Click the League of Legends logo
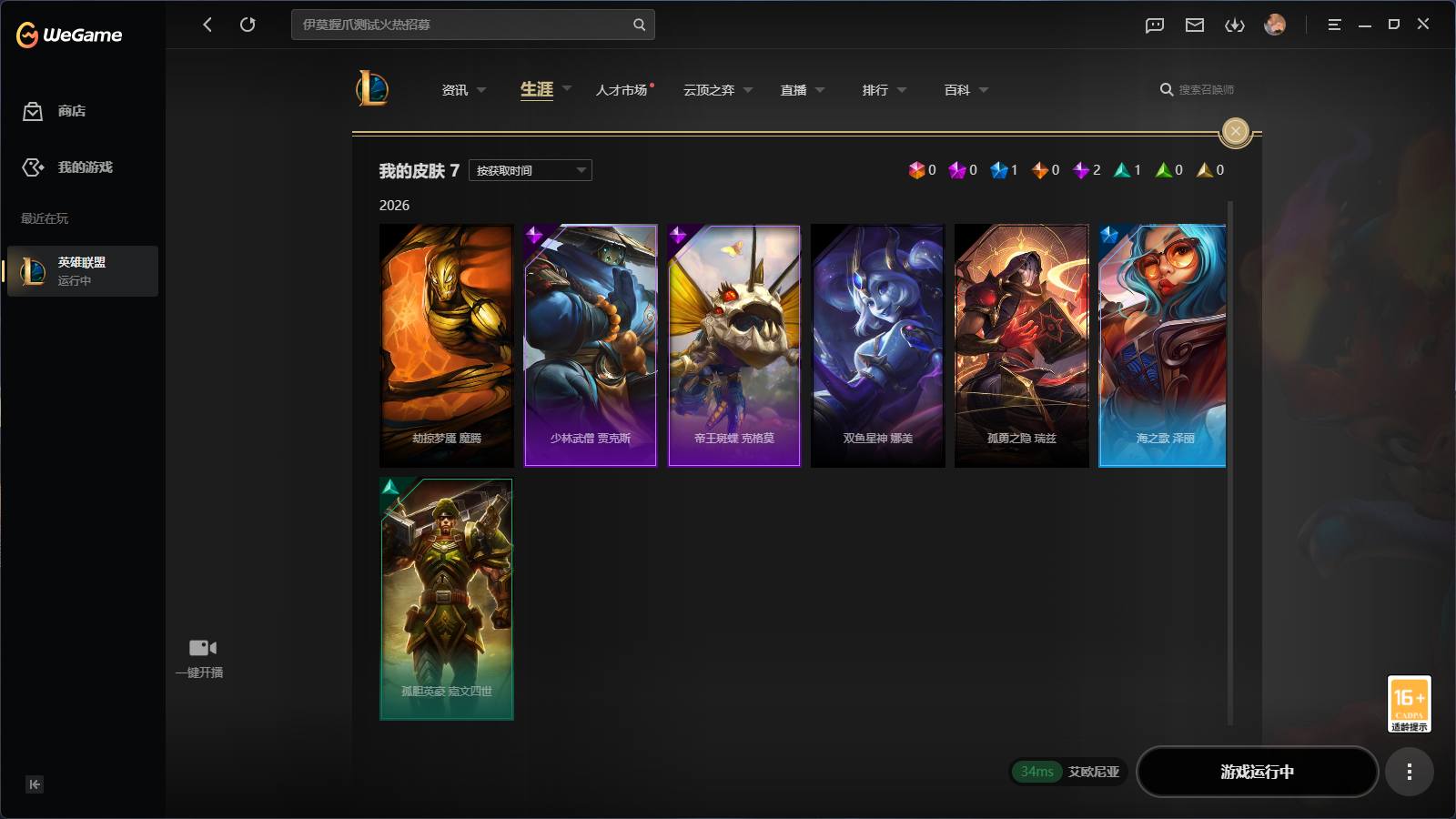The width and height of the screenshot is (1456, 819). (372, 88)
